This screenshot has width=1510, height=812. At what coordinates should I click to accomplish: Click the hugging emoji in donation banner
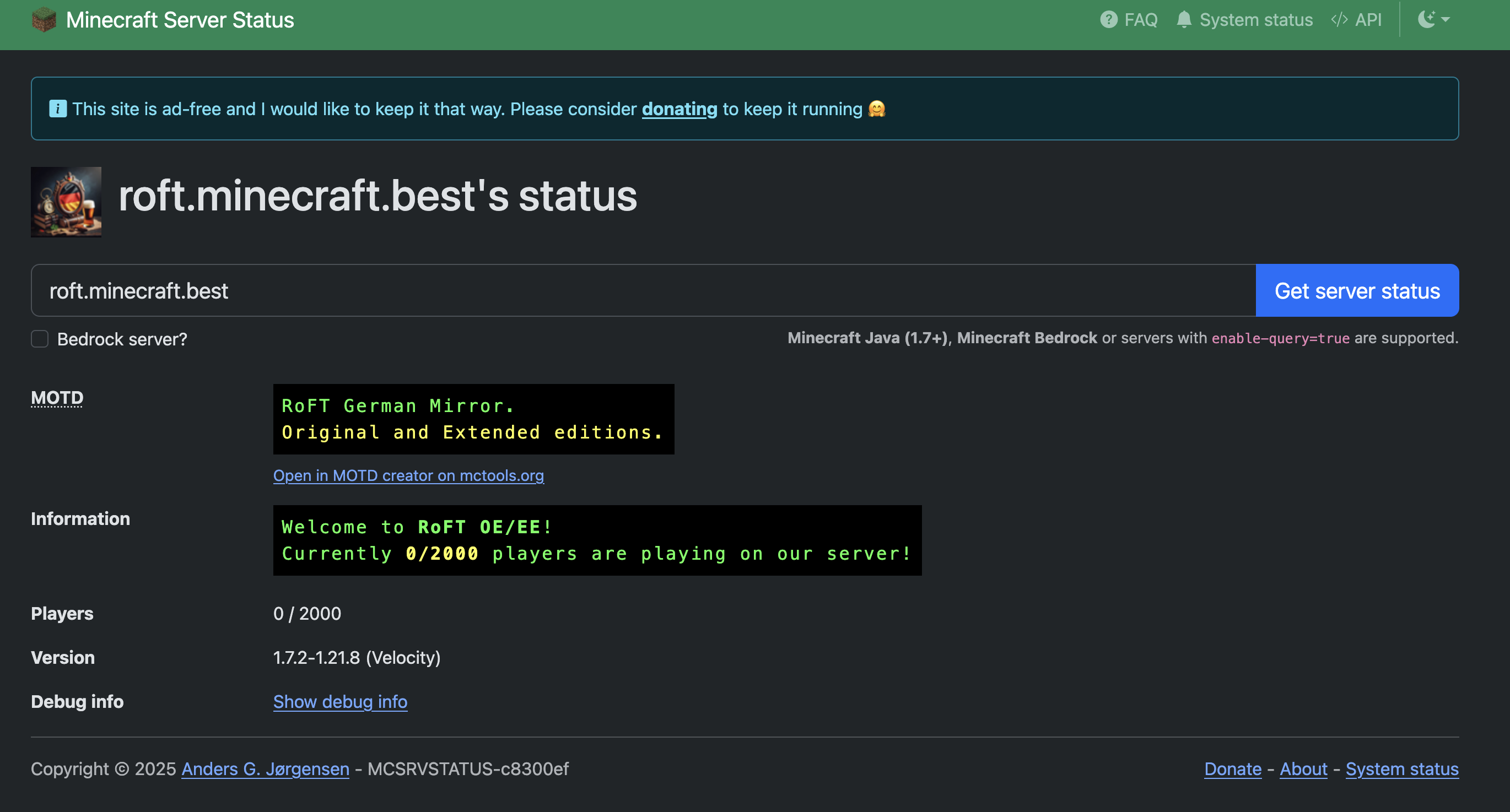pyautogui.click(x=876, y=109)
